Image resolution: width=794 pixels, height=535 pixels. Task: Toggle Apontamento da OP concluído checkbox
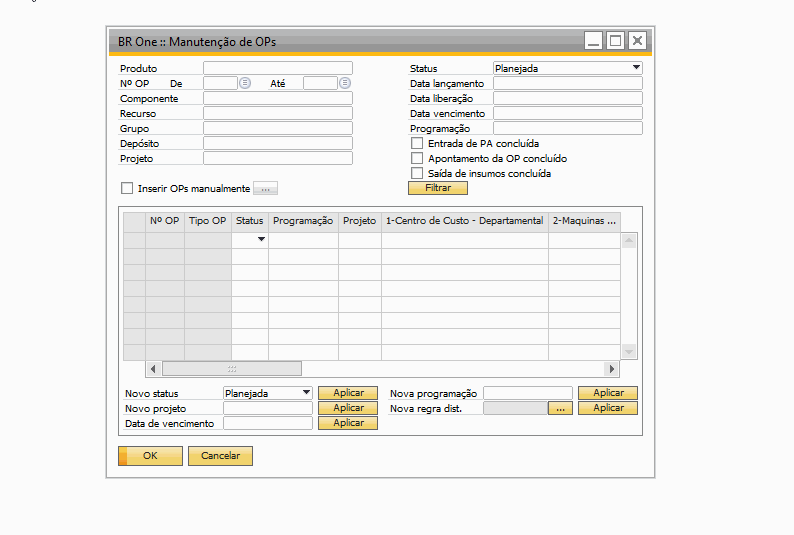417,159
